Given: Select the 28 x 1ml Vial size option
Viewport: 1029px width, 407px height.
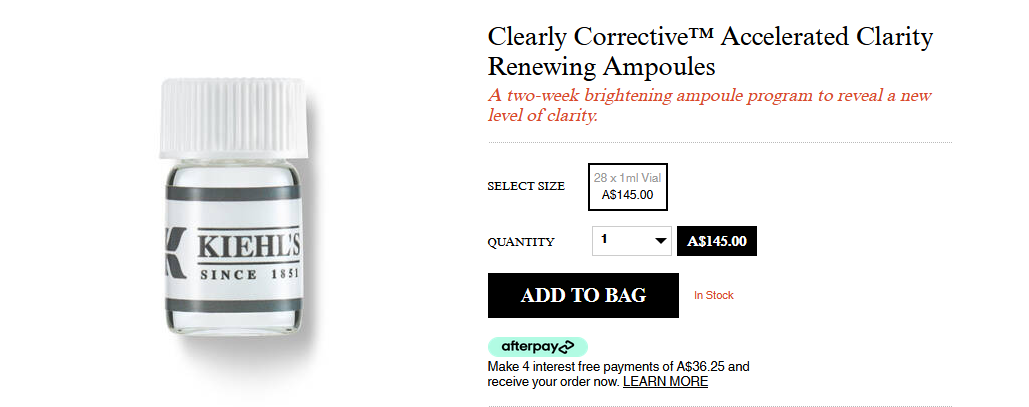Looking at the screenshot, I should [627, 186].
